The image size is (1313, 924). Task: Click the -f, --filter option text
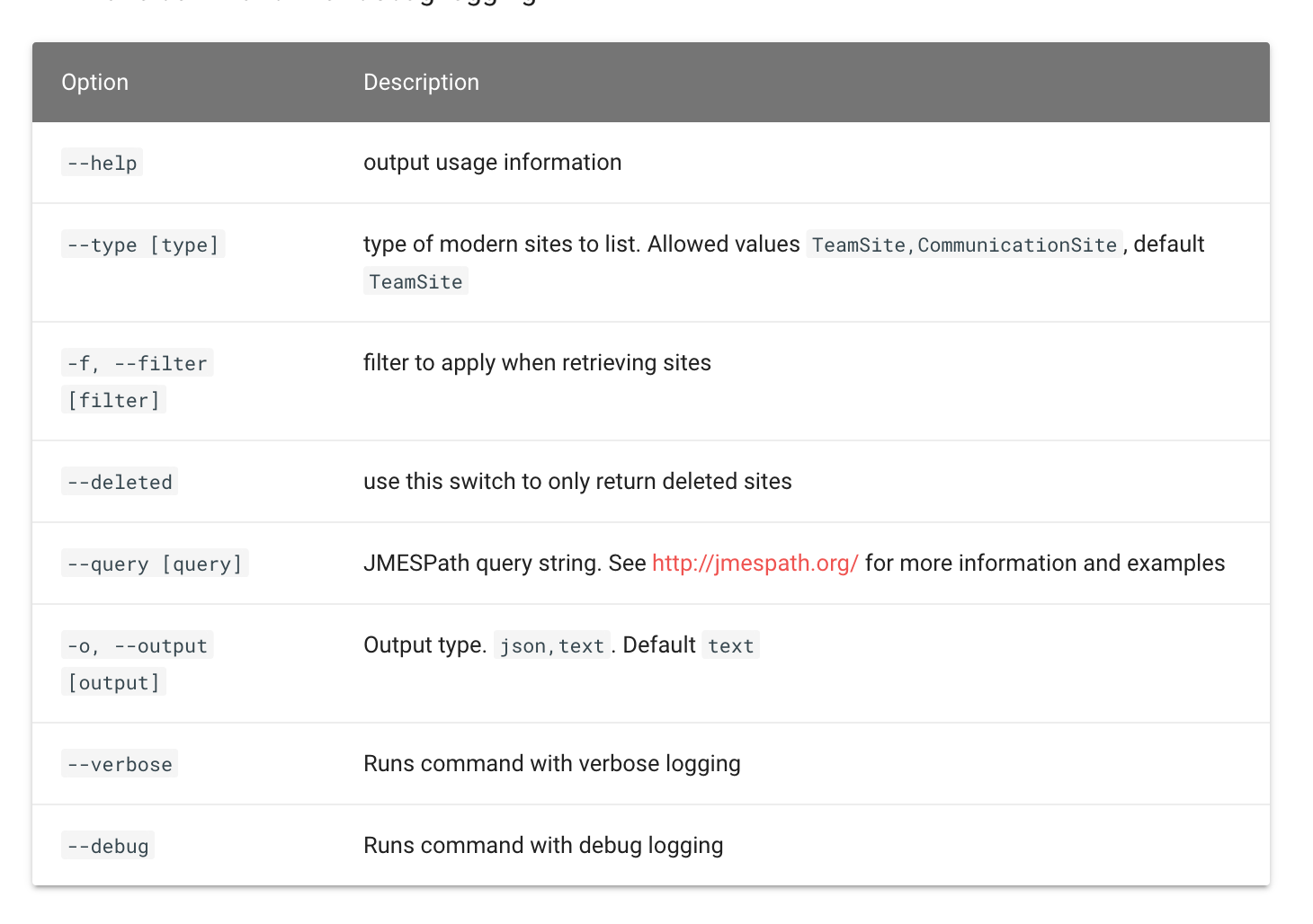(x=137, y=362)
